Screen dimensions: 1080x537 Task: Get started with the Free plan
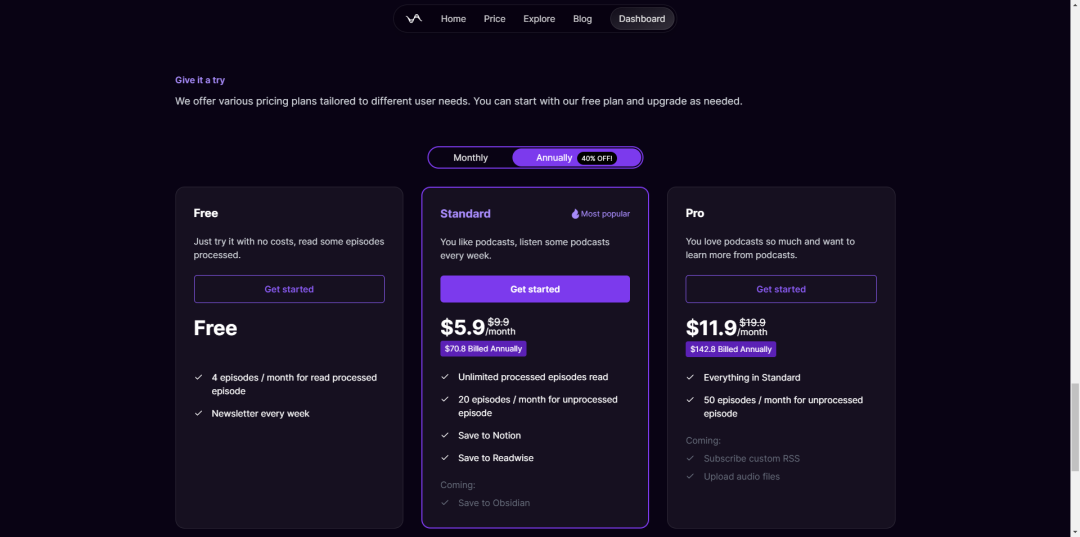tap(289, 289)
